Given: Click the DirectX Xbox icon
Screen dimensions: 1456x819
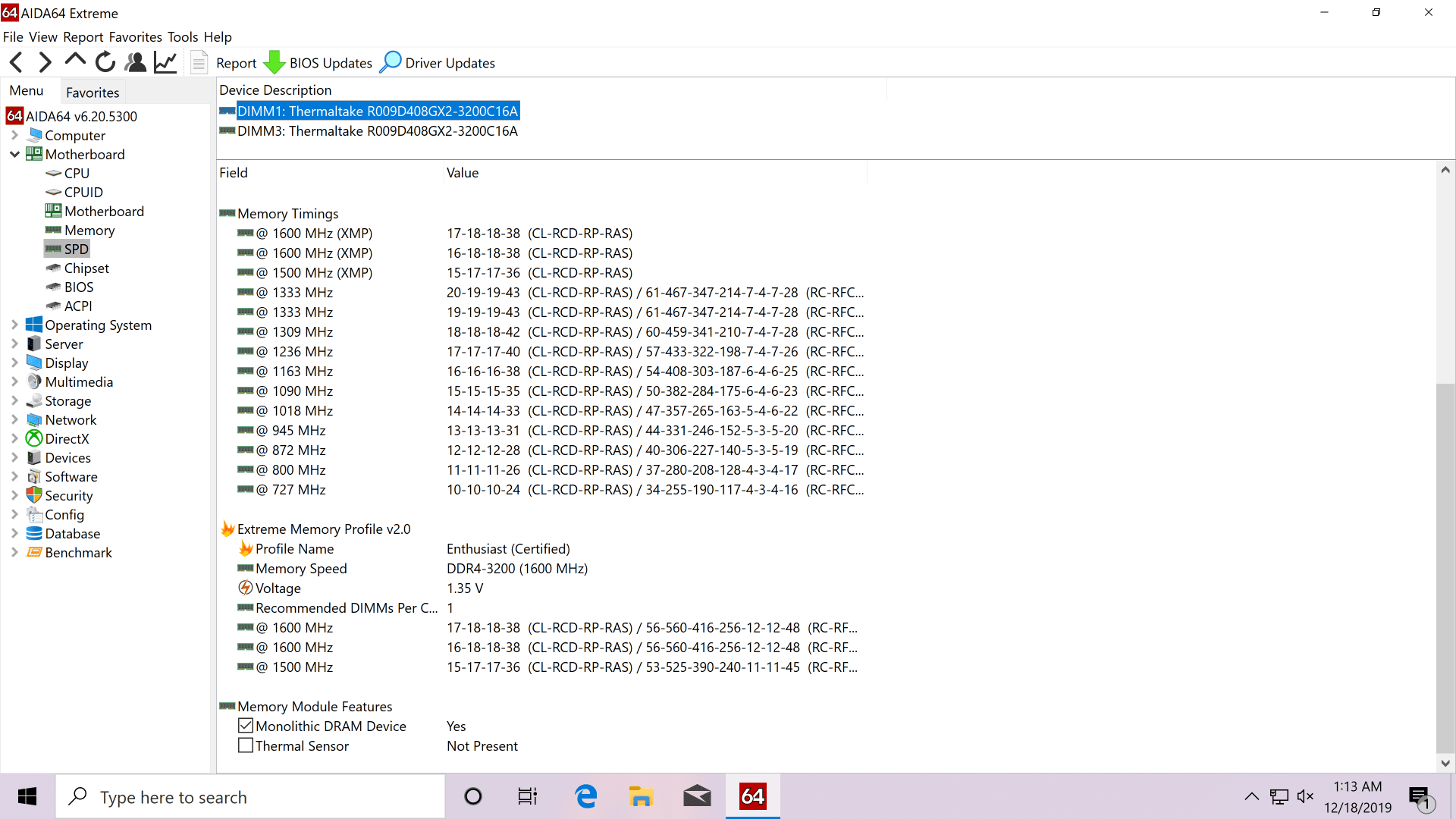Looking at the screenshot, I should [x=34, y=438].
